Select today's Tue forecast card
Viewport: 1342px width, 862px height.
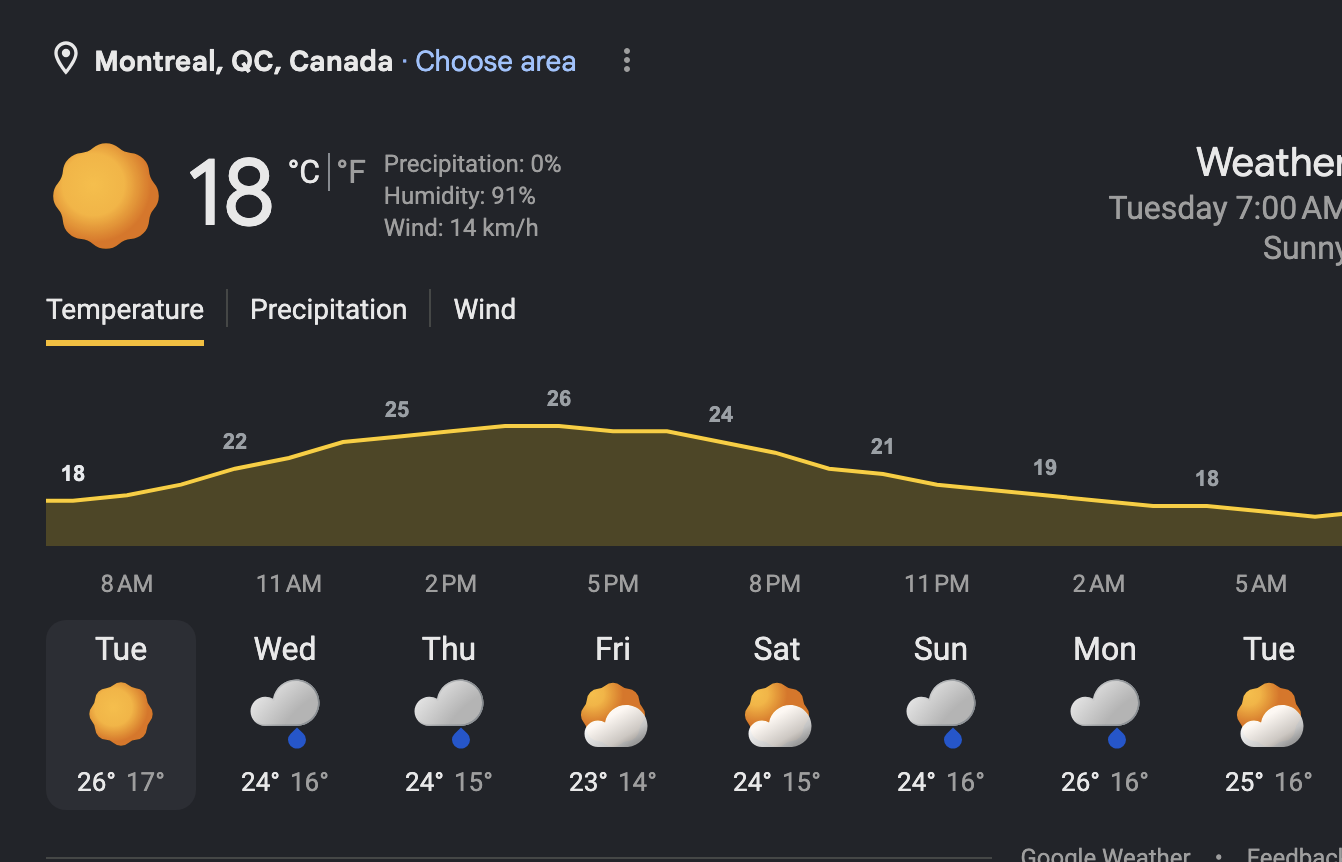coord(121,714)
